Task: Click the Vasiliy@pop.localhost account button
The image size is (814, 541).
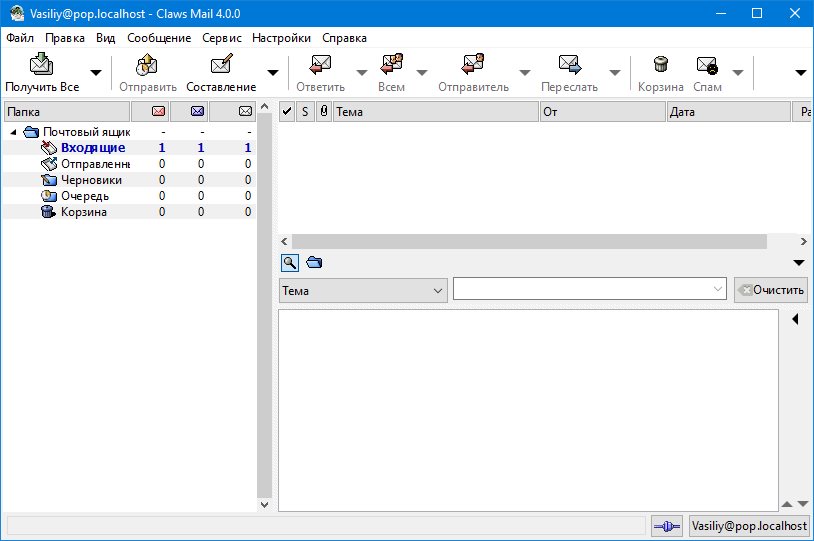Action: click(749, 526)
